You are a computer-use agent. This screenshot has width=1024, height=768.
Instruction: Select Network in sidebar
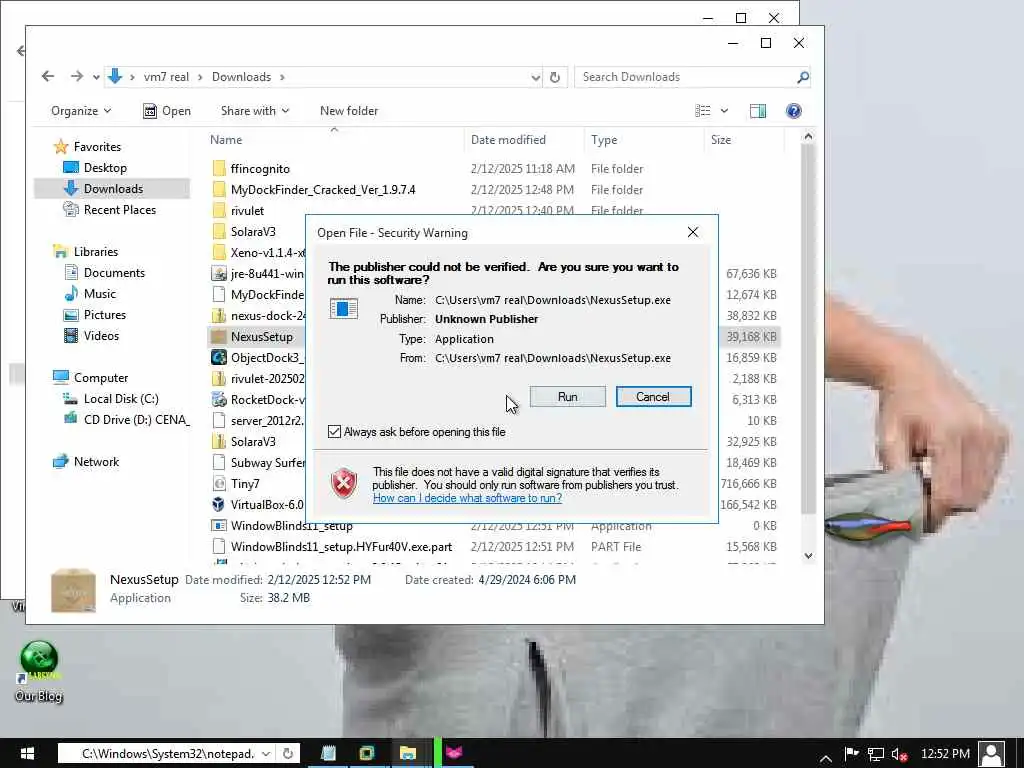pos(96,462)
